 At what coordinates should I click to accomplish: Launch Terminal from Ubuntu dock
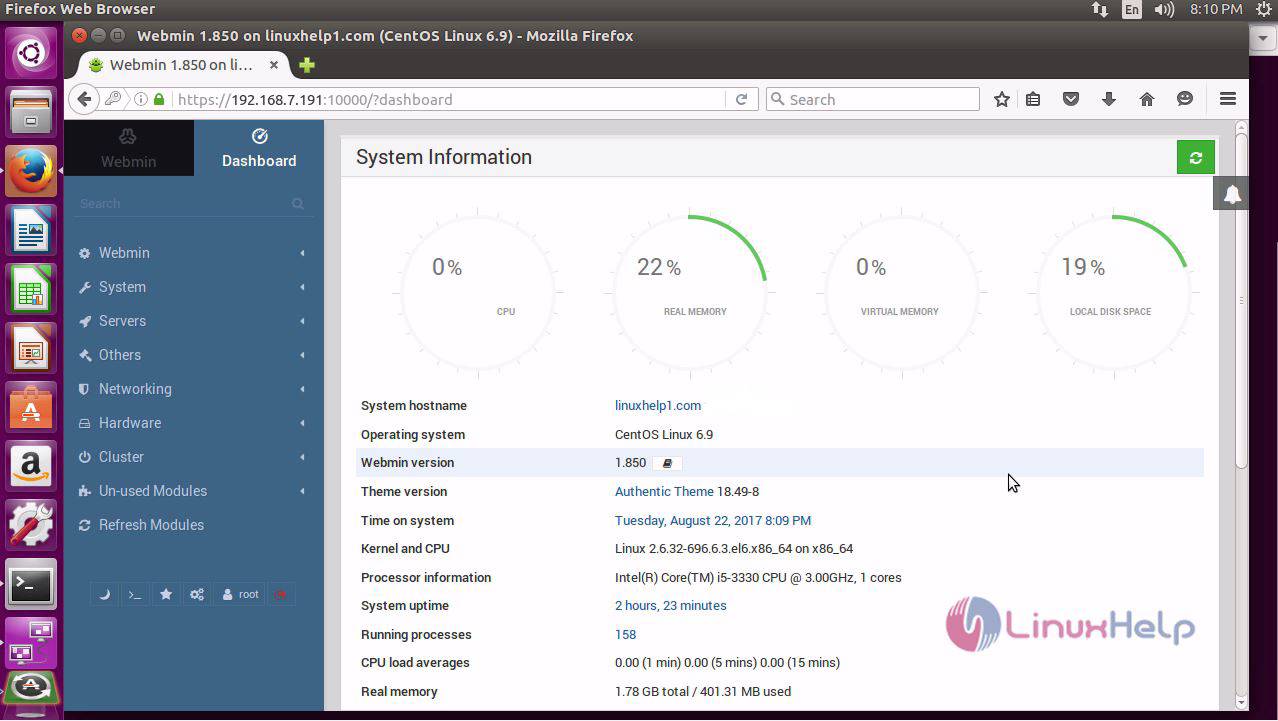point(31,586)
